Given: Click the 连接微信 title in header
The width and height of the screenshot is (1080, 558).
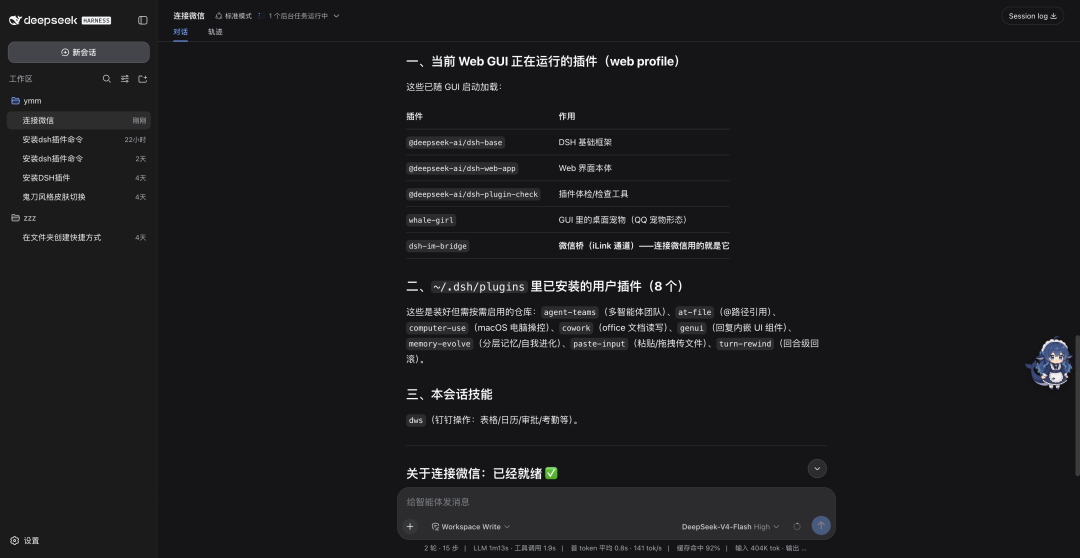Looking at the screenshot, I should [190, 16].
